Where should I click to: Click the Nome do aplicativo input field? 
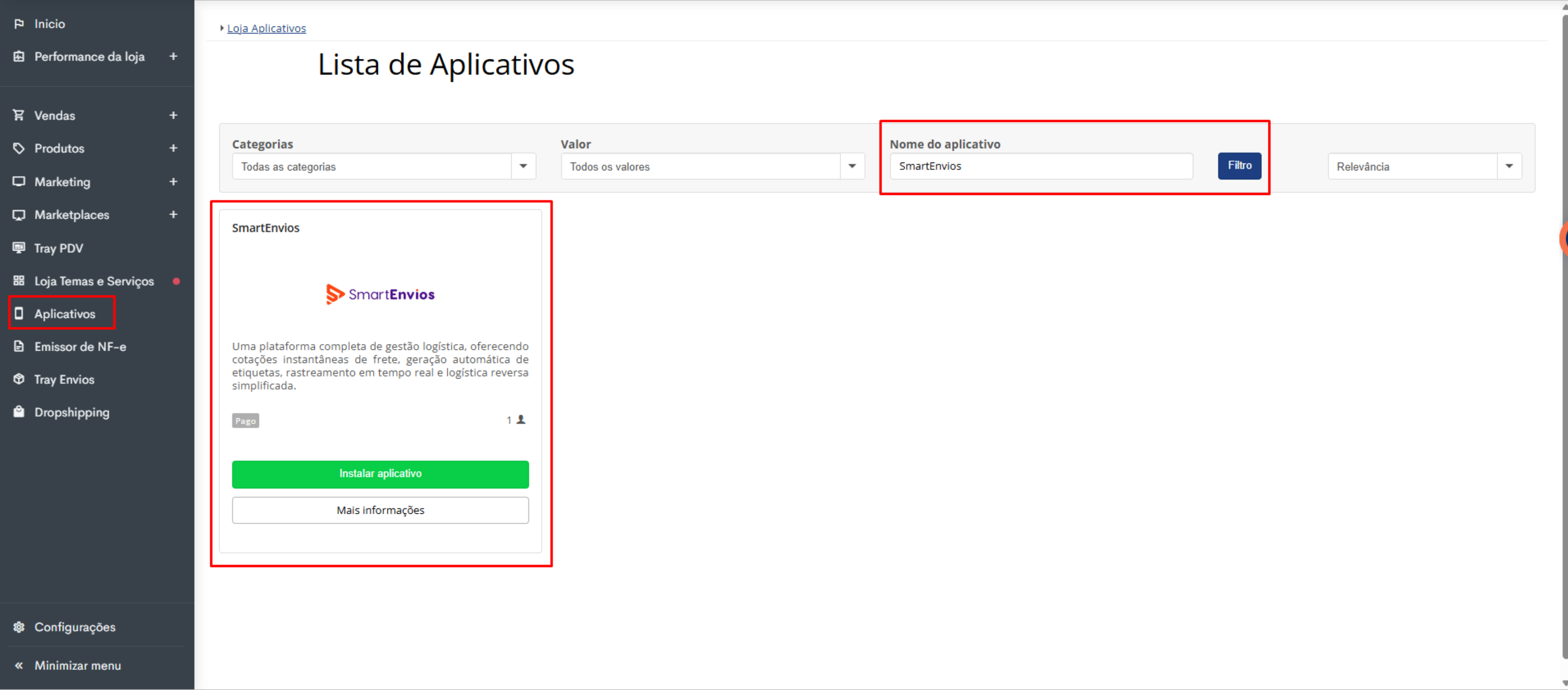tap(1040, 166)
